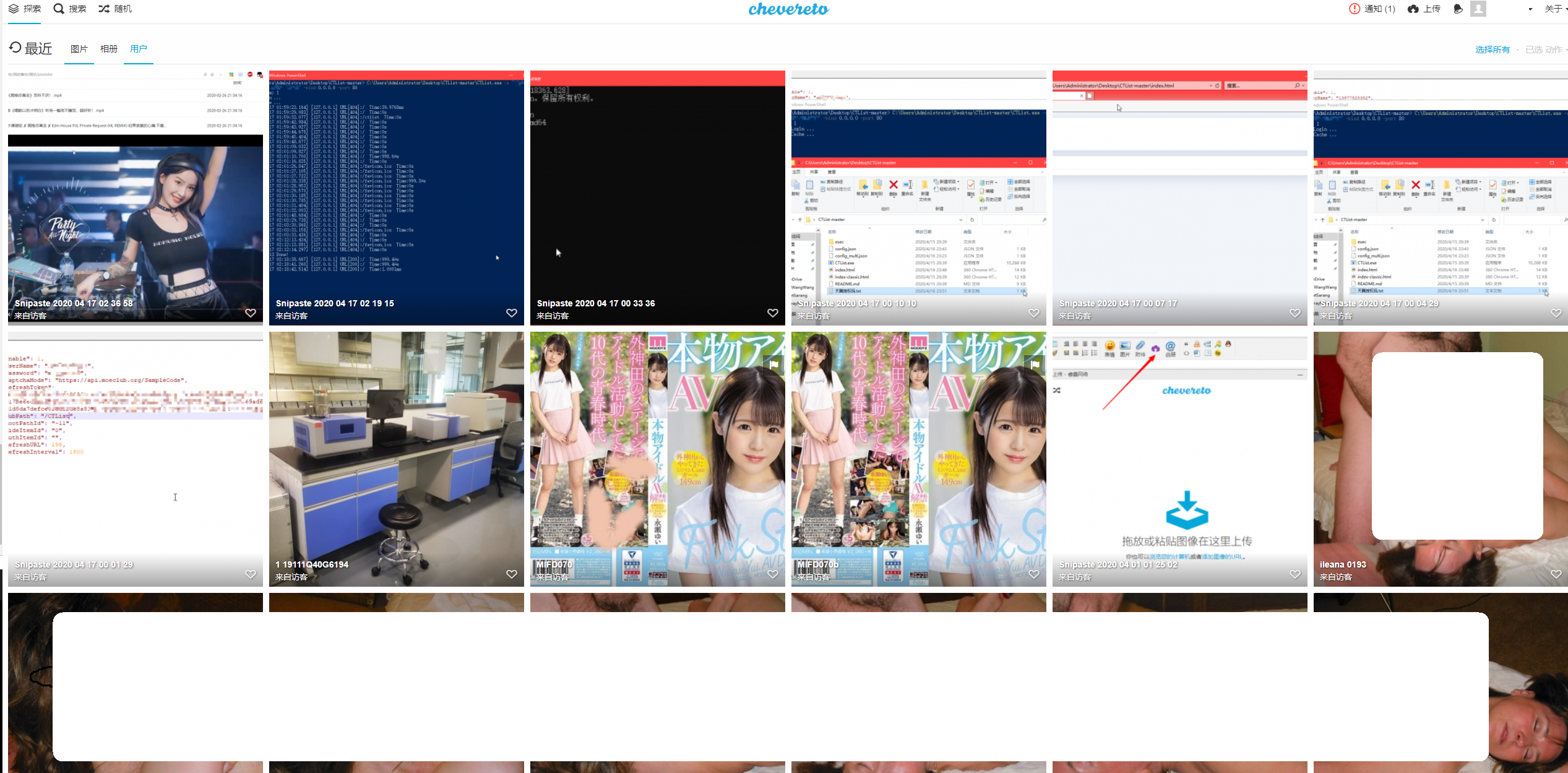Image resolution: width=1568 pixels, height=773 pixels.
Task: Toggle the heart on the 1 19111Q40G6194 photo
Action: 512,574
